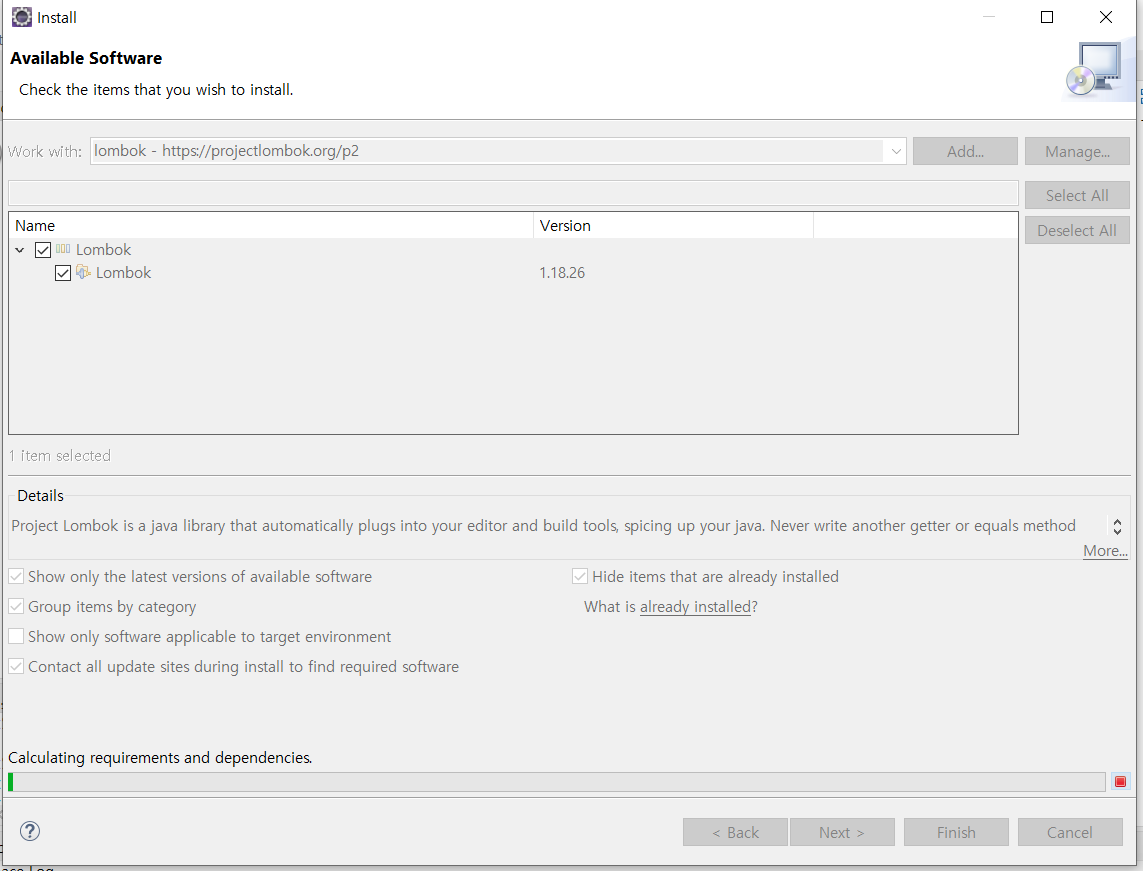
Task: Toggle Hide items that are already installed
Action: point(580,577)
